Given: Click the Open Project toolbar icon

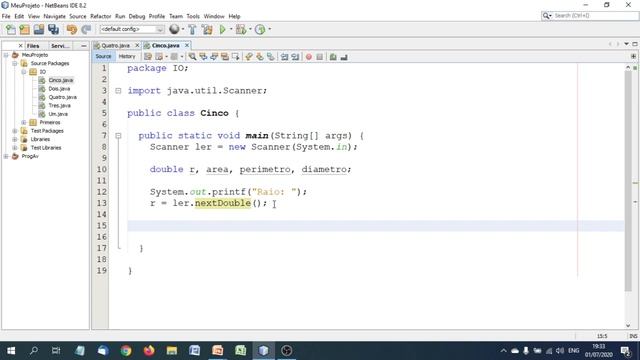Looking at the screenshot, I should [39, 29].
